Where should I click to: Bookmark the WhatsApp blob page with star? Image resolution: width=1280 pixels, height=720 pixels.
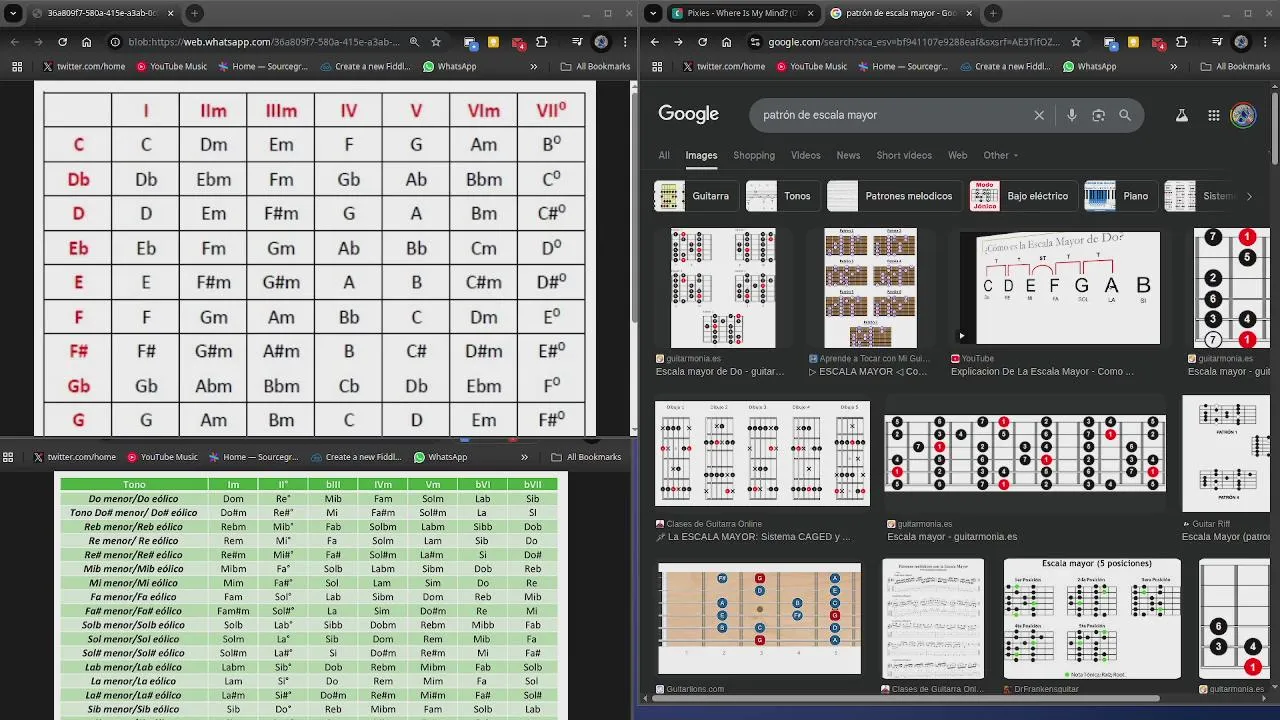pos(436,42)
